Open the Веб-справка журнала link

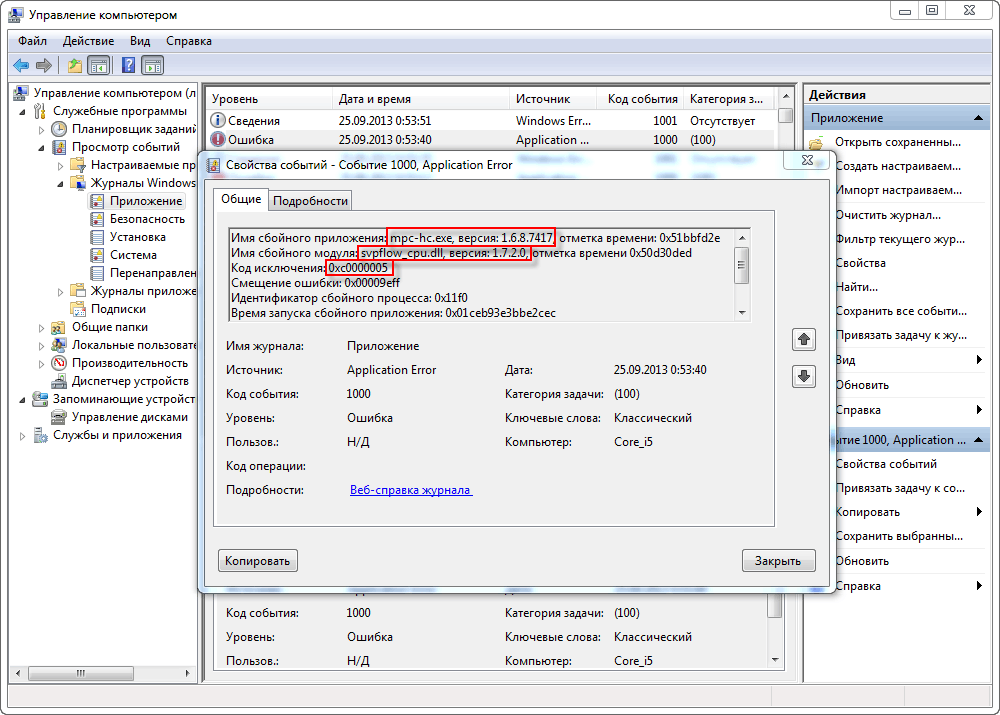410,490
